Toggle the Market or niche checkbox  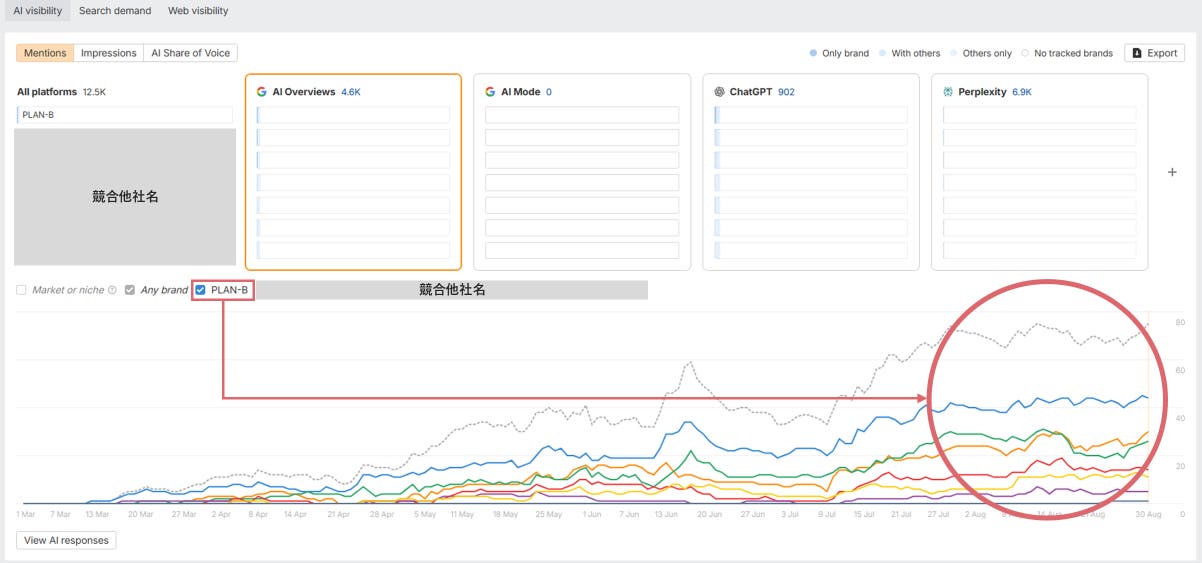click(x=22, y=290)
